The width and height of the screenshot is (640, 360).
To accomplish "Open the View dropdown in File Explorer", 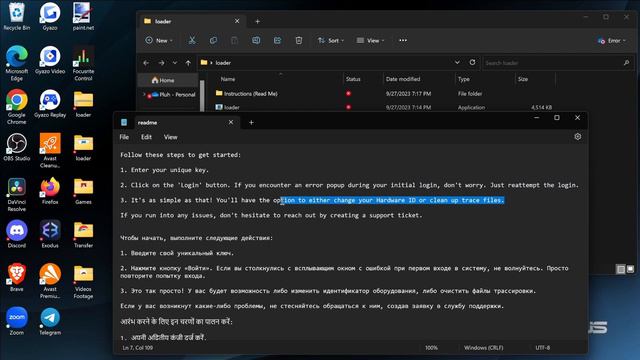I will tap(371, 40).
